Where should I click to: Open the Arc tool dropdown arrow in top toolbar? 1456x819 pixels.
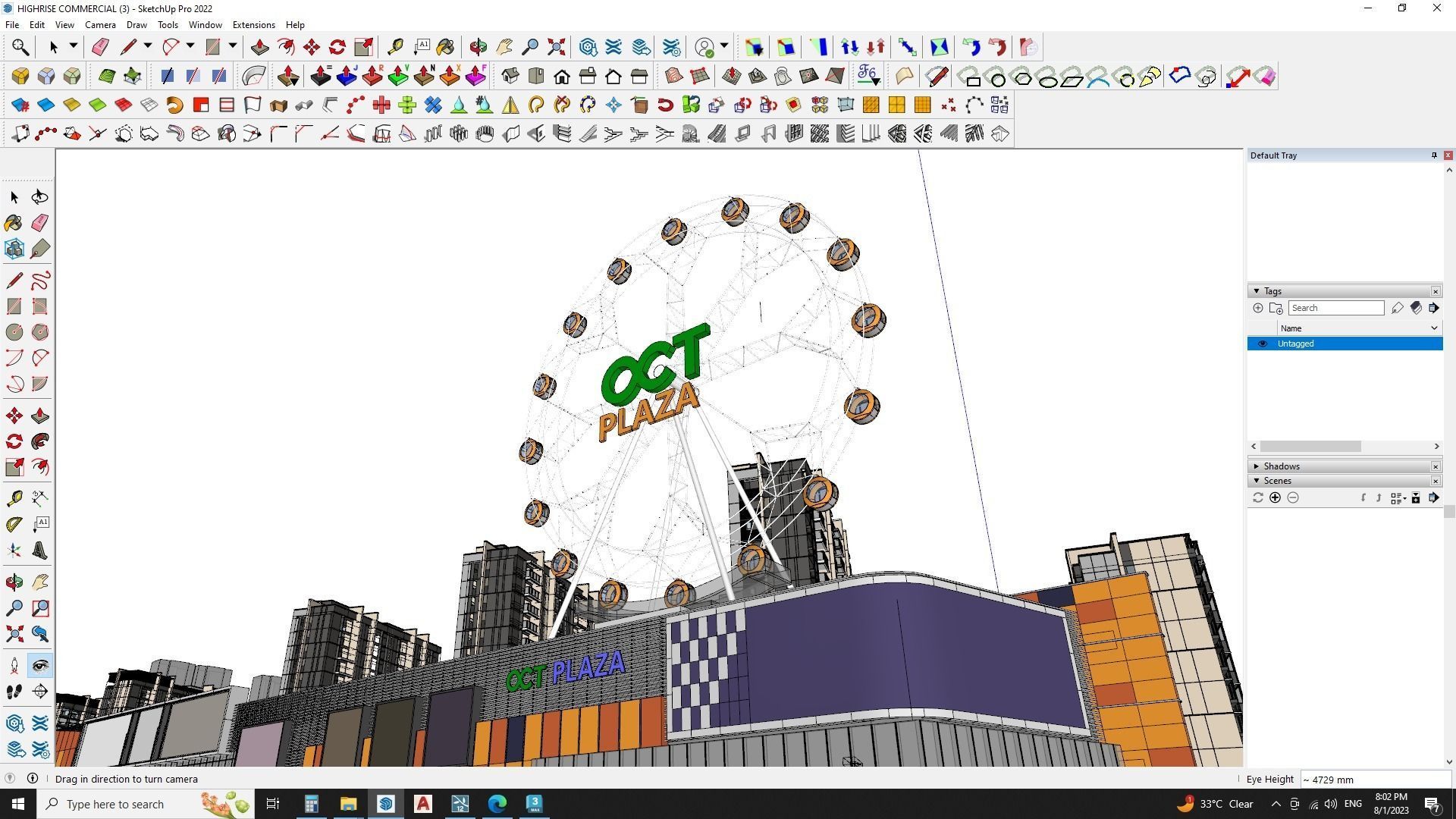coord(190,46)
